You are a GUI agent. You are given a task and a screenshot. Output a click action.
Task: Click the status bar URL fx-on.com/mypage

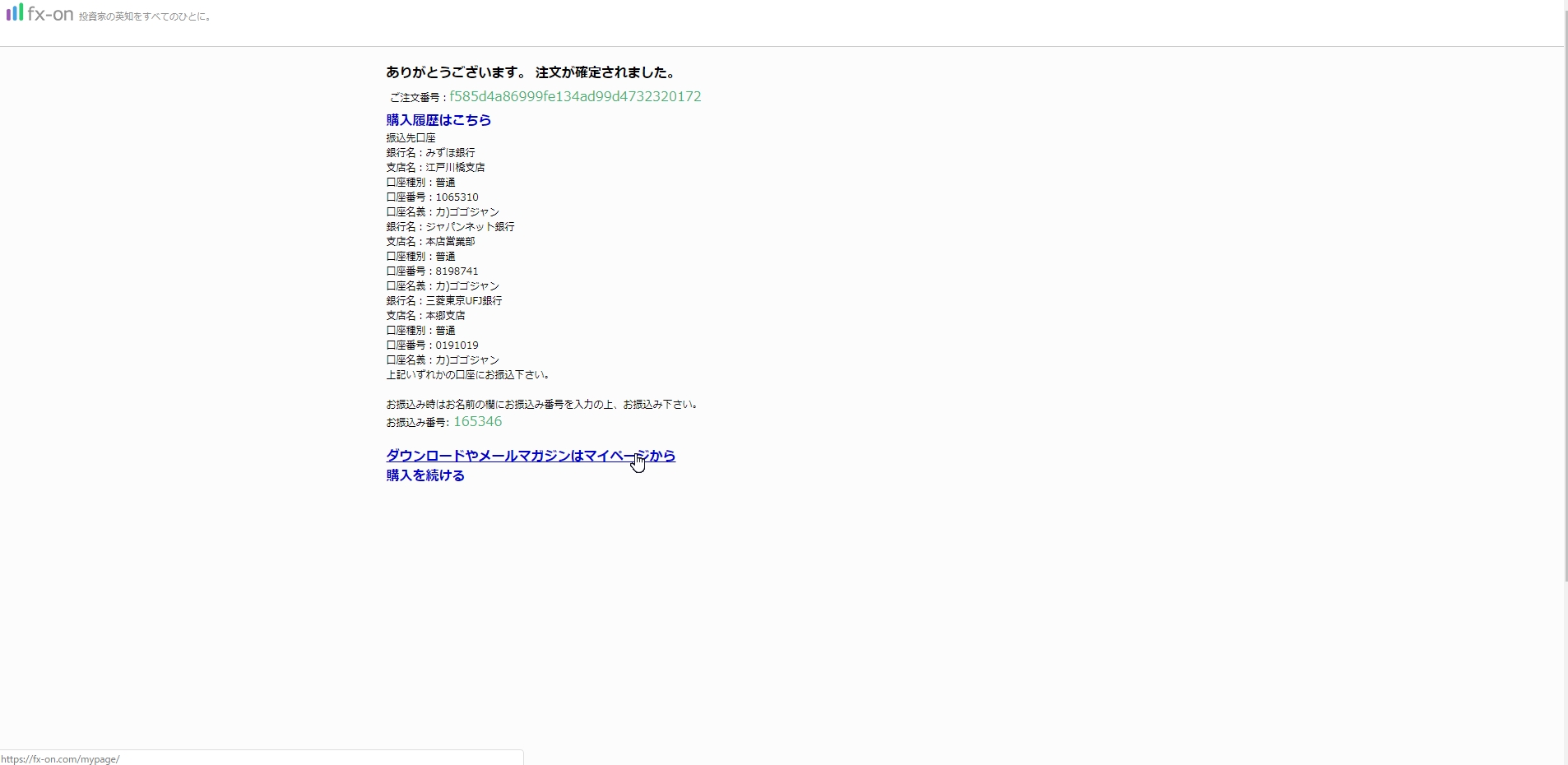click(60, 759)
